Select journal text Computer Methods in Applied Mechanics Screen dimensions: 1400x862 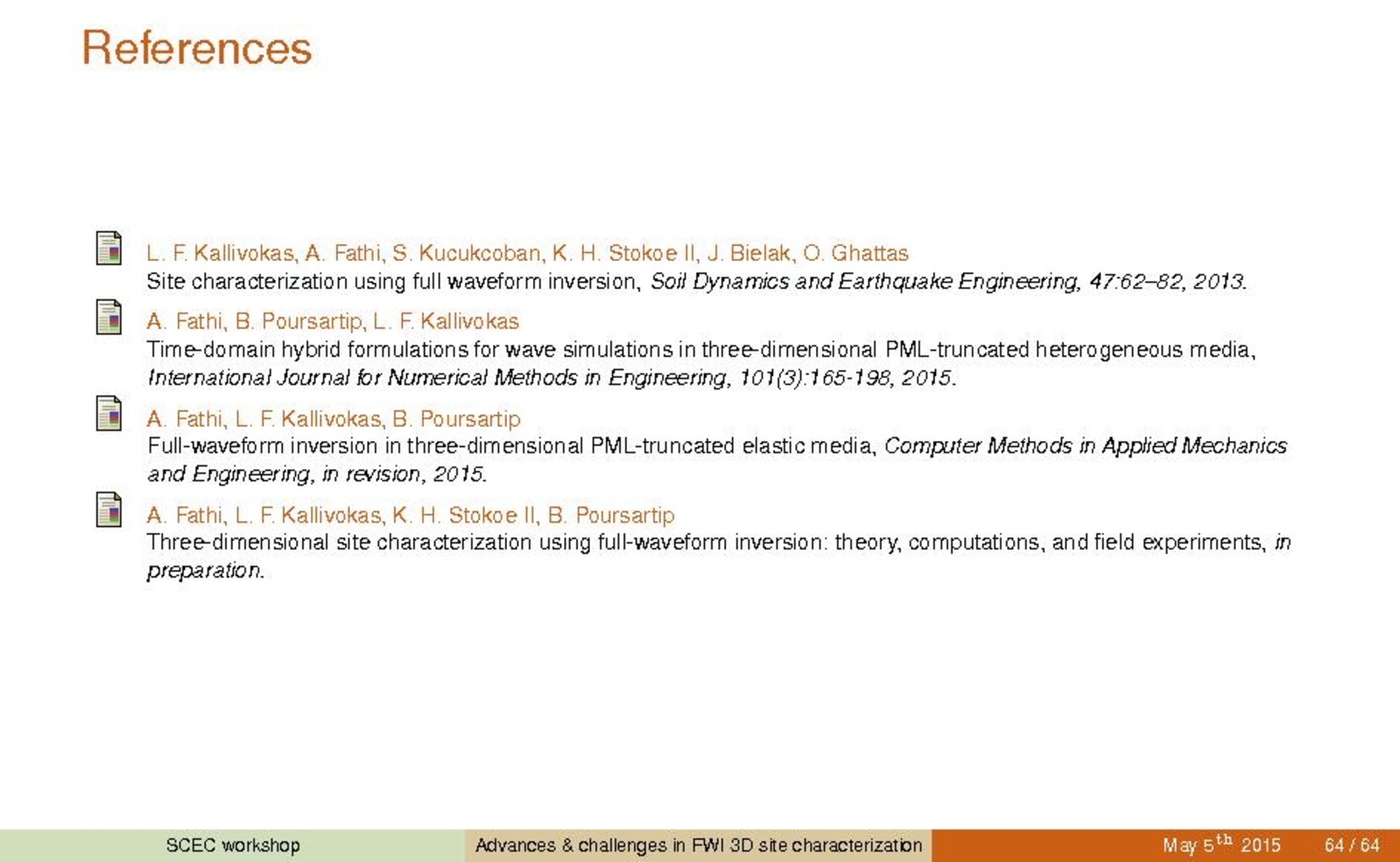click(1085, 446)
